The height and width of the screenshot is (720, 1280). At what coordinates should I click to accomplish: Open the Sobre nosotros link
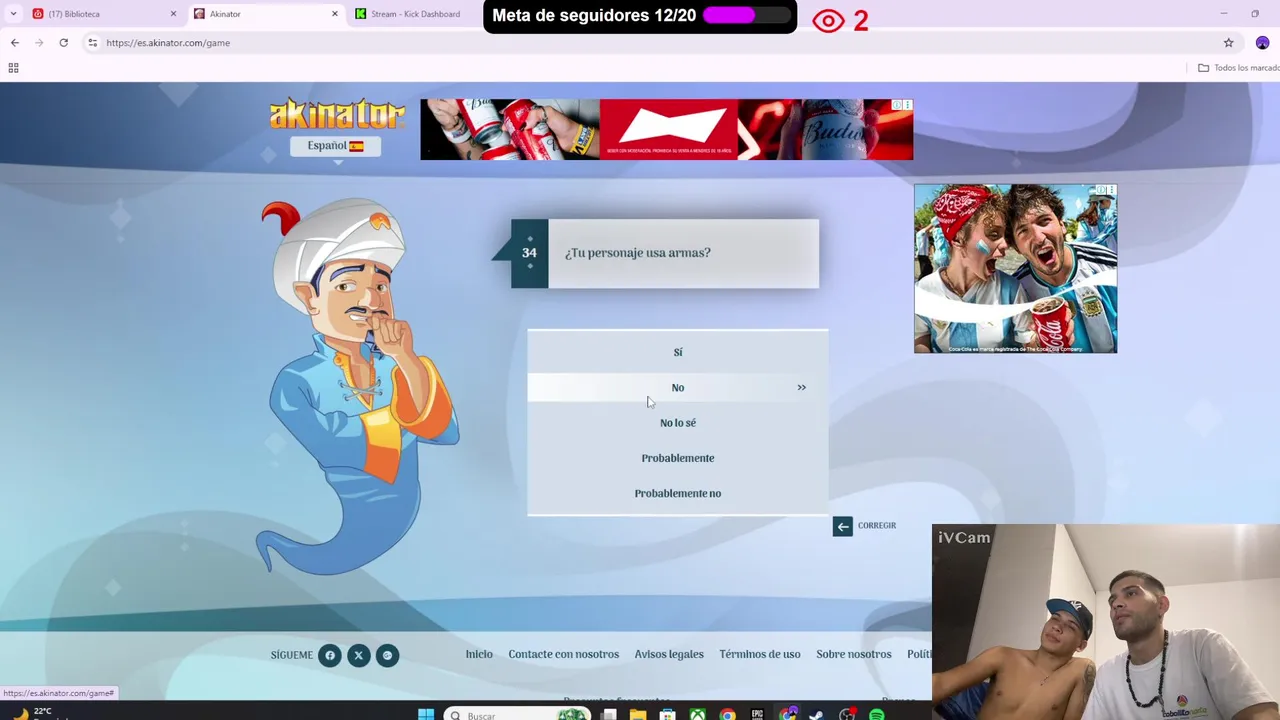coord(853,654)
